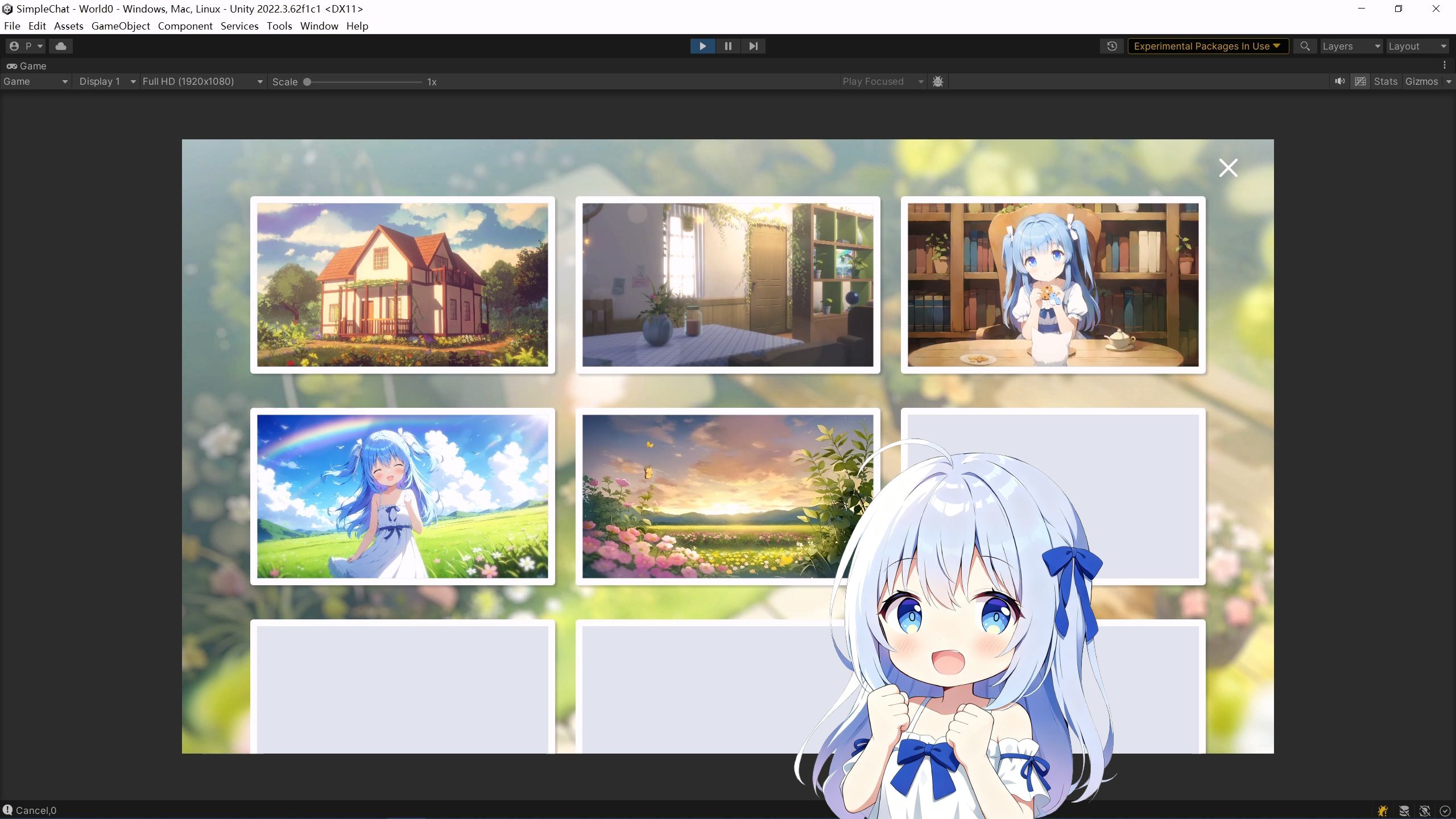Toggle Gizmos in the Game view

[x=1421, y=81]
